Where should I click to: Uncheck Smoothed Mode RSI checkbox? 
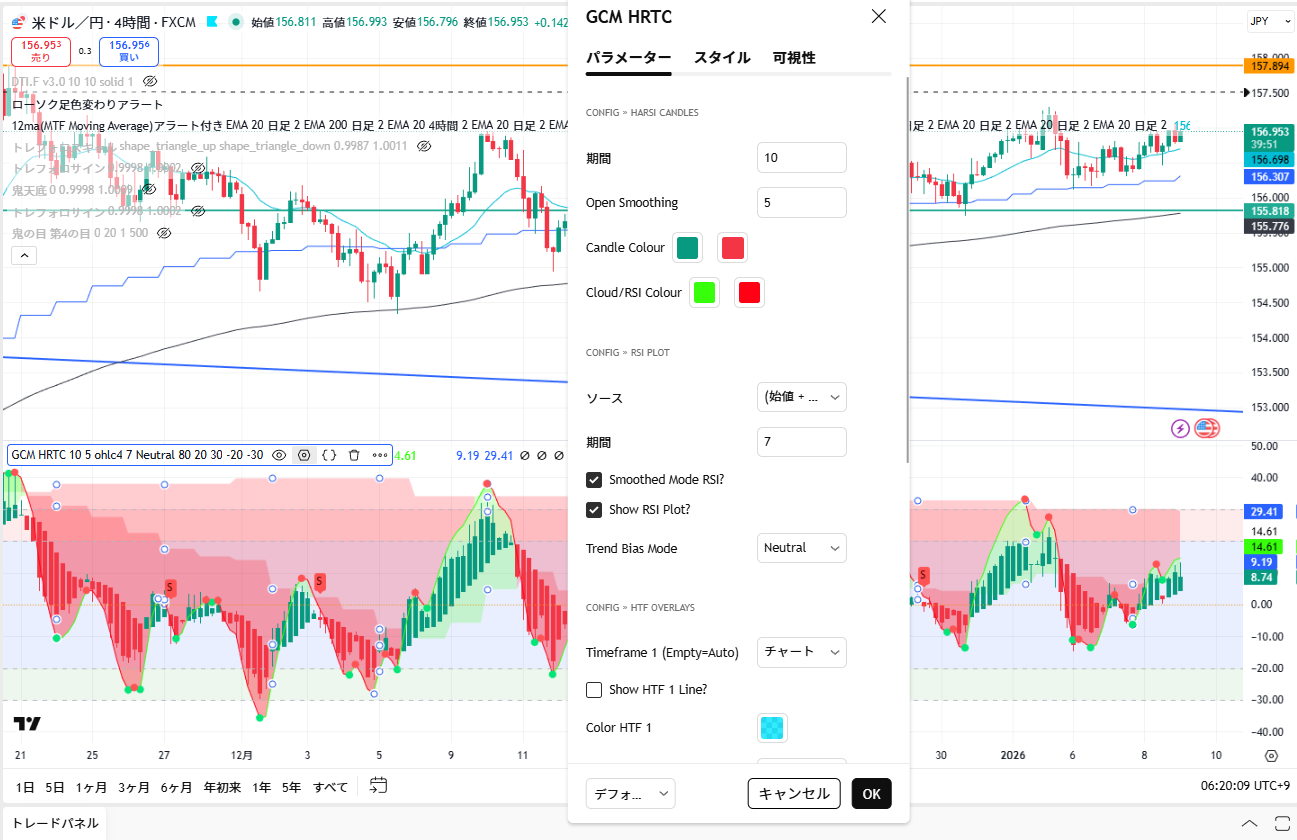point(594,480)
